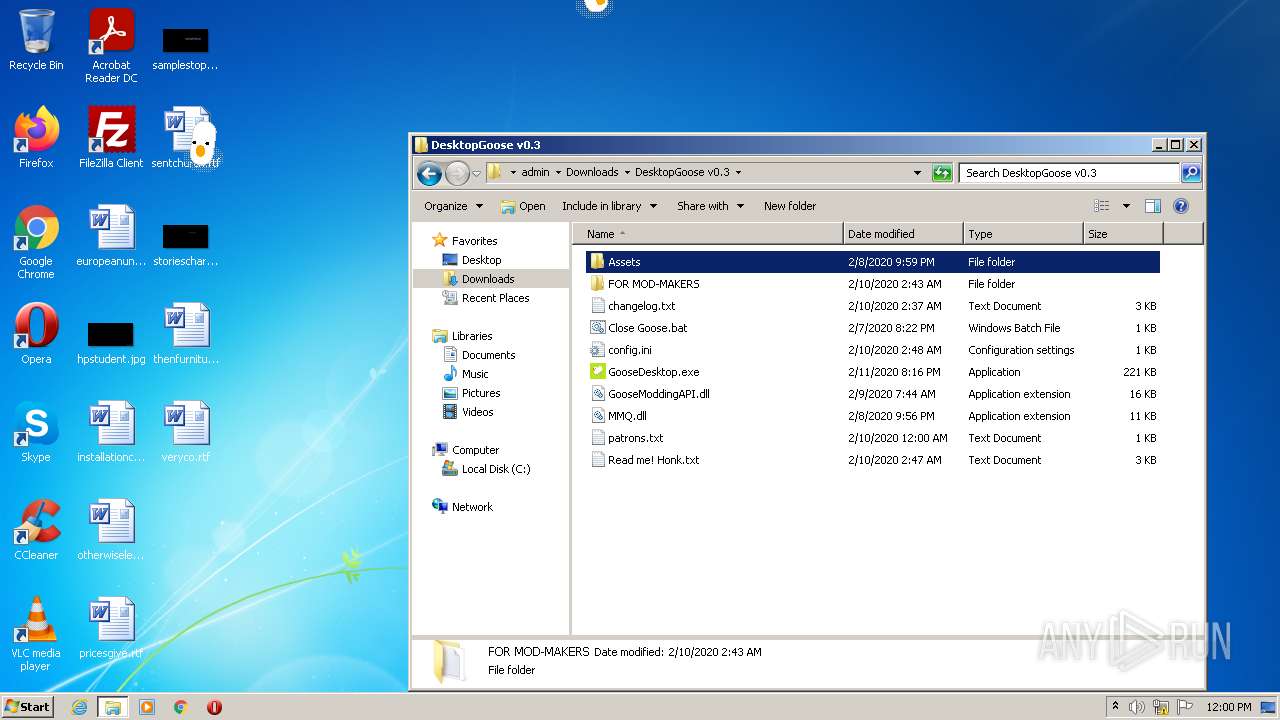The image size is (1280, 720).
Task: Select Downloads in the Favorites sidebar
Action: [x=488, y=279]
